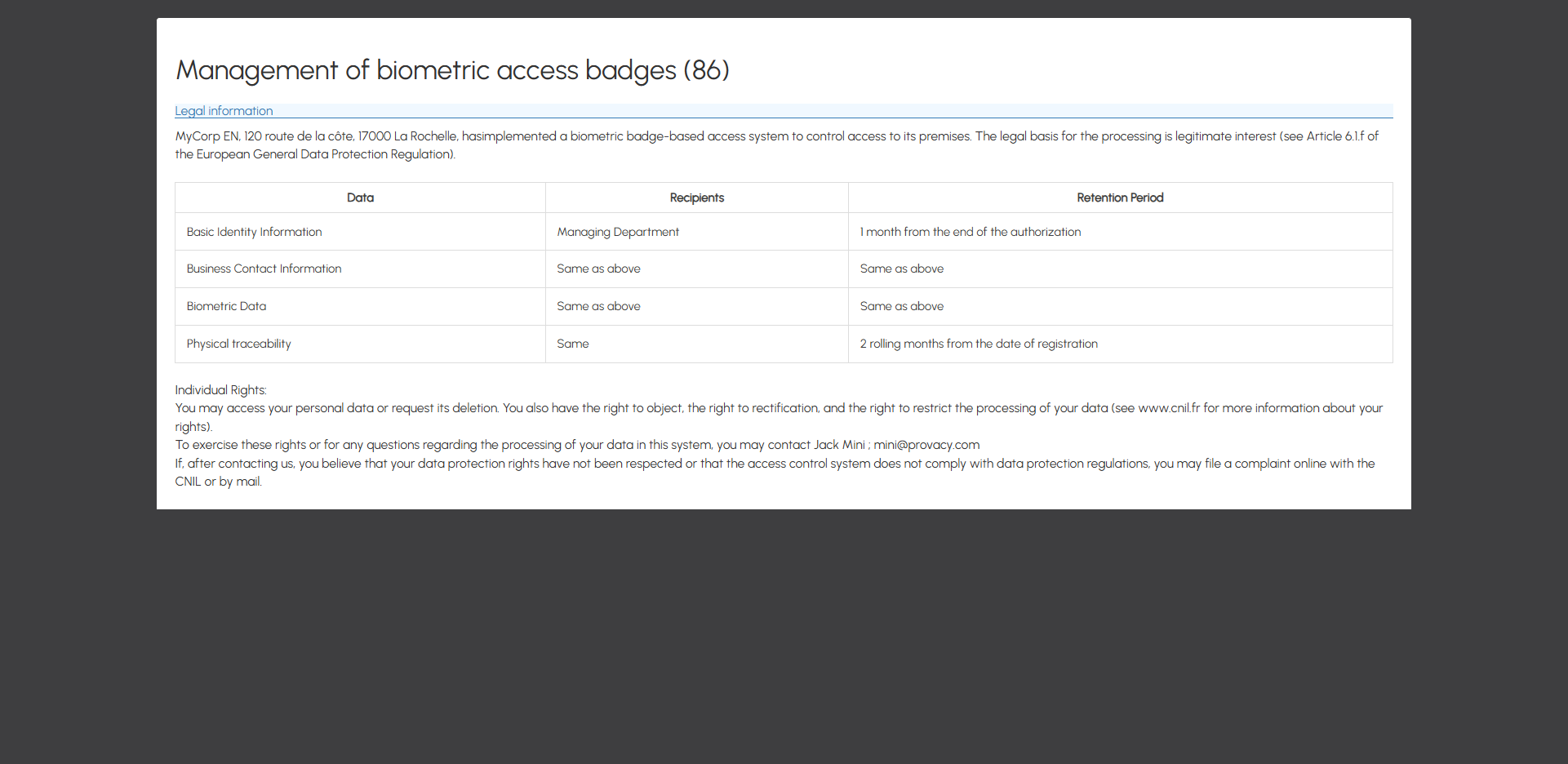Select Basic Identity Information cell
1568x764 pixels.
(x=360, y=232)
